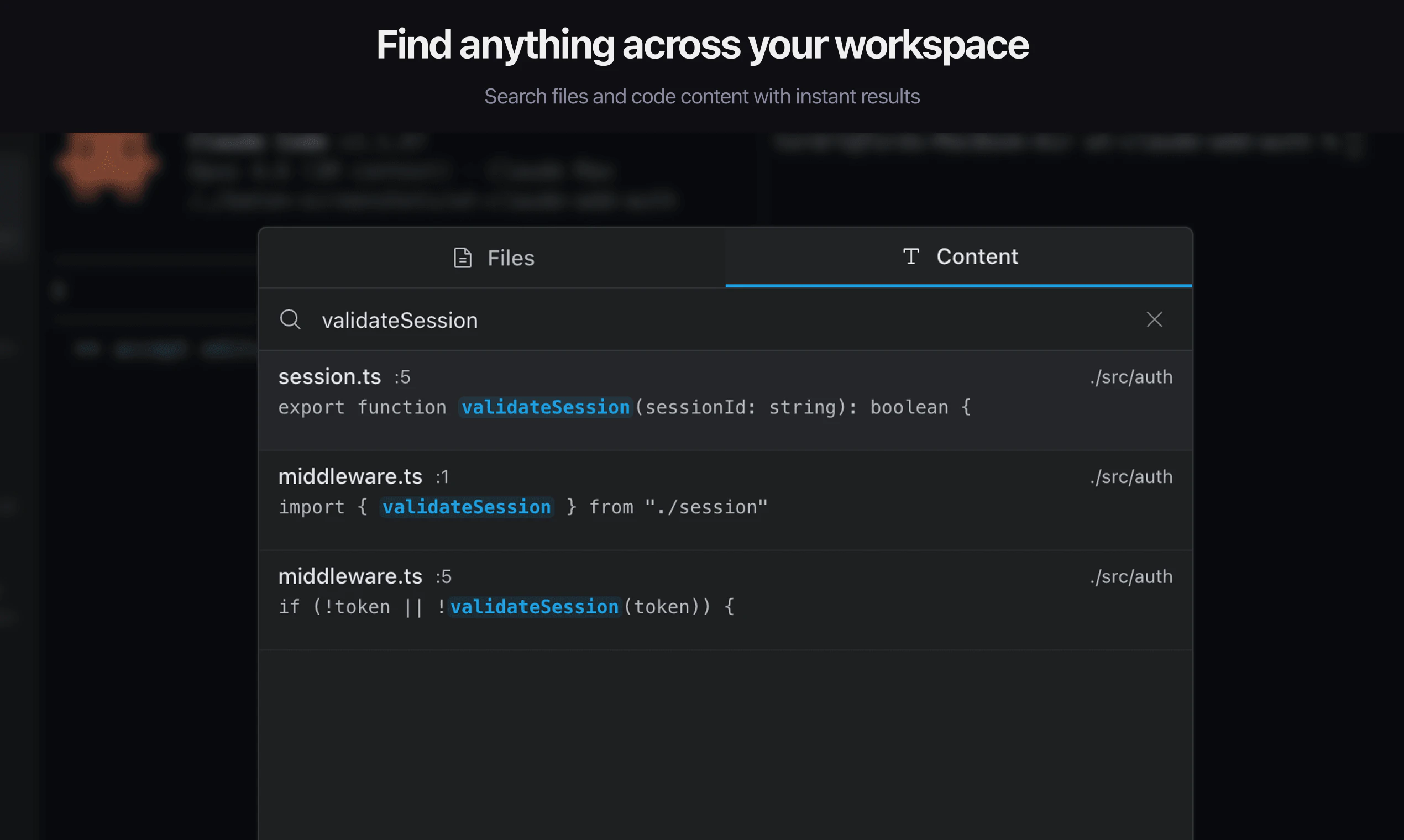The image size is (1404, 840).
Task: Click the T text icon beside Content
Action: [910, 256]
